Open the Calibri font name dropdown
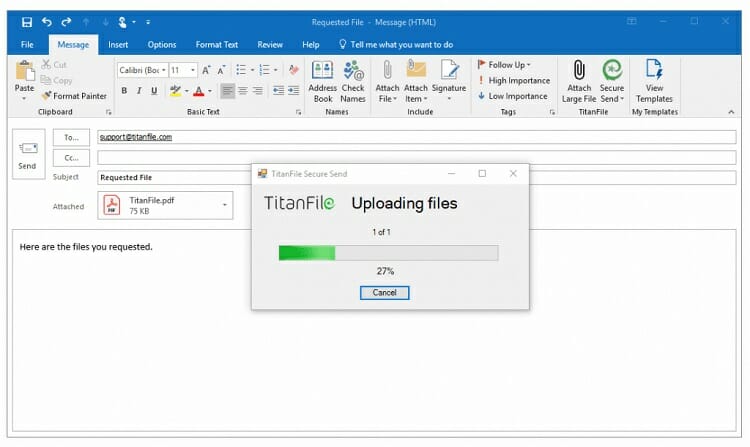 click(x=164, y=70)
